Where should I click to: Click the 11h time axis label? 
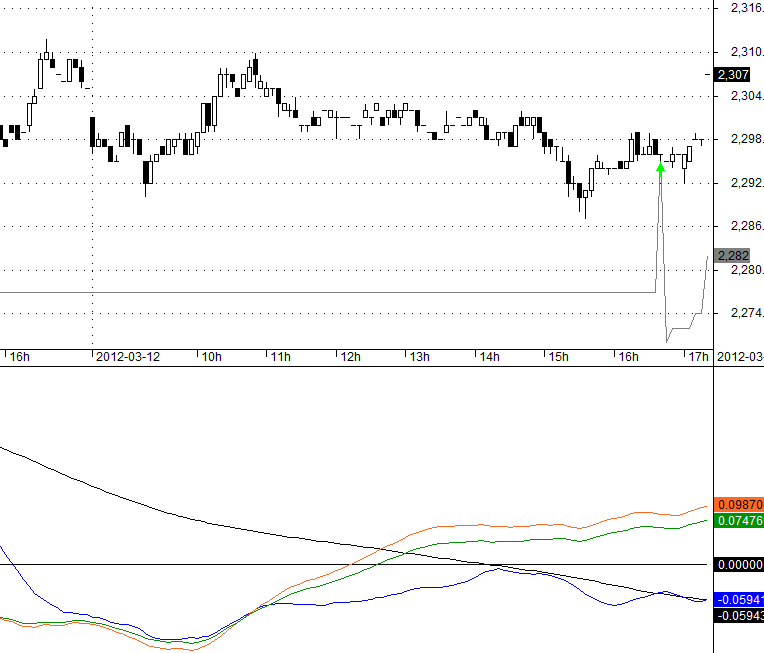(281, 357)
